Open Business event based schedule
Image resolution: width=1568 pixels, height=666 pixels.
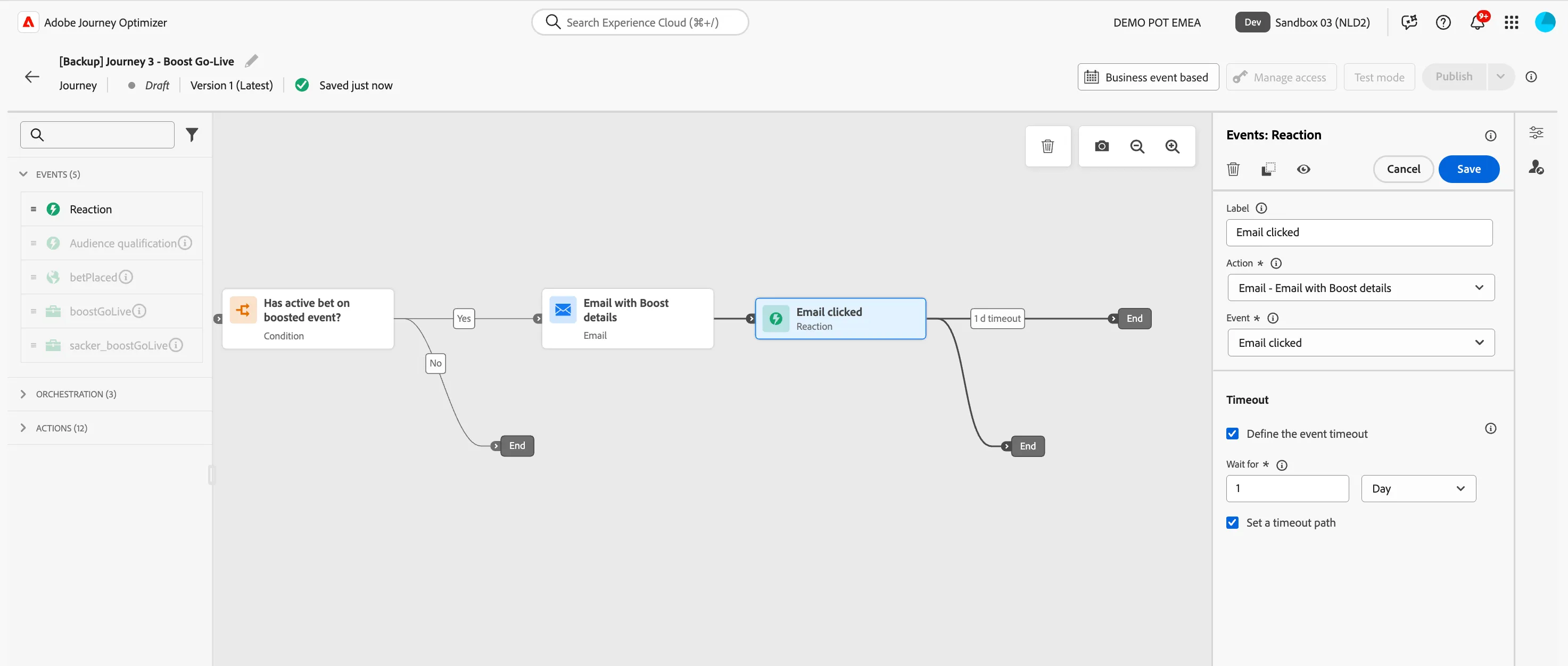tap(1148, 77)
